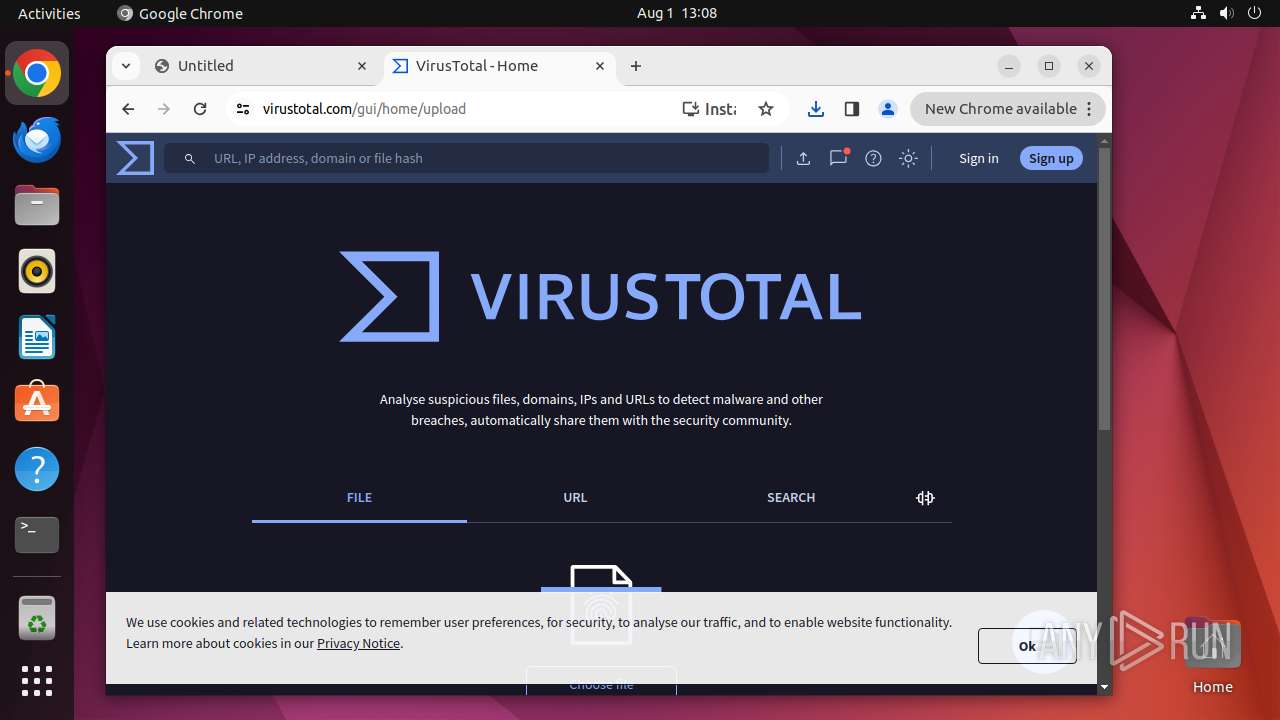Click the address bar URL virustotal.com/gui/home/upload
The width and height of the screenshot is (1280, 720).
[x=364, y=109]
